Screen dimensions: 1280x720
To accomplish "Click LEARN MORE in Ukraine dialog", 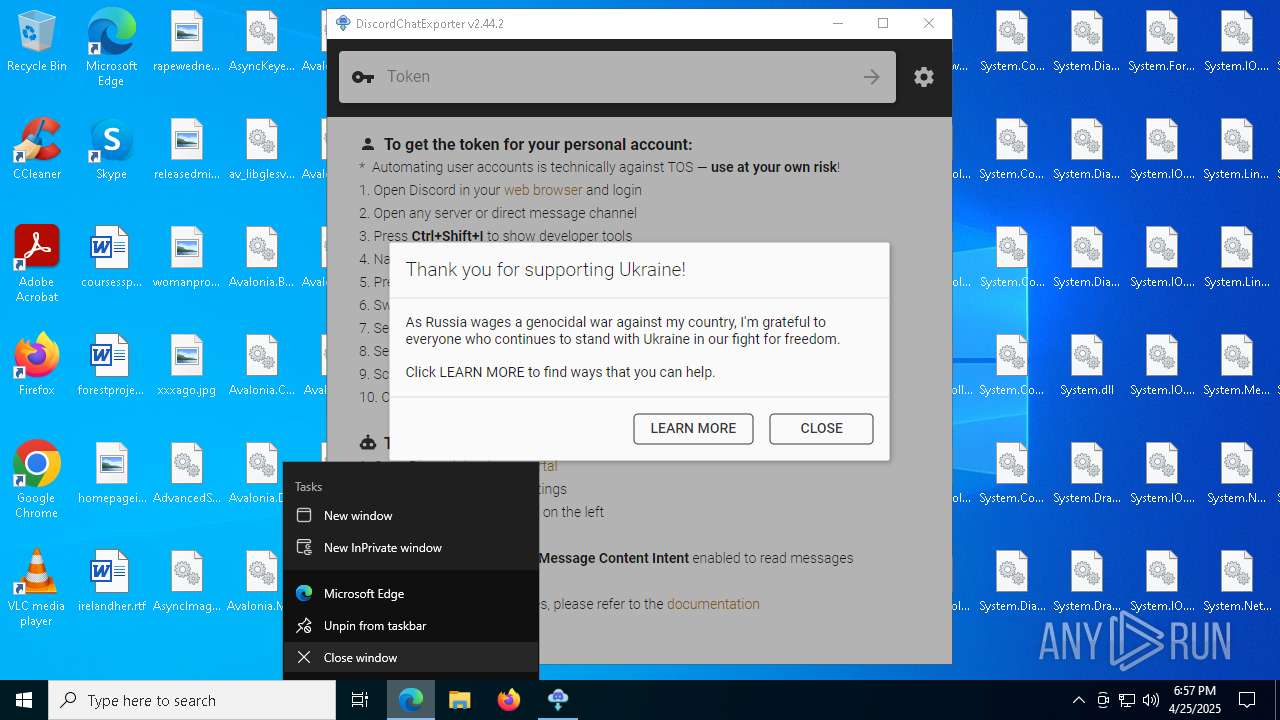I will click(x=693, y=428).
